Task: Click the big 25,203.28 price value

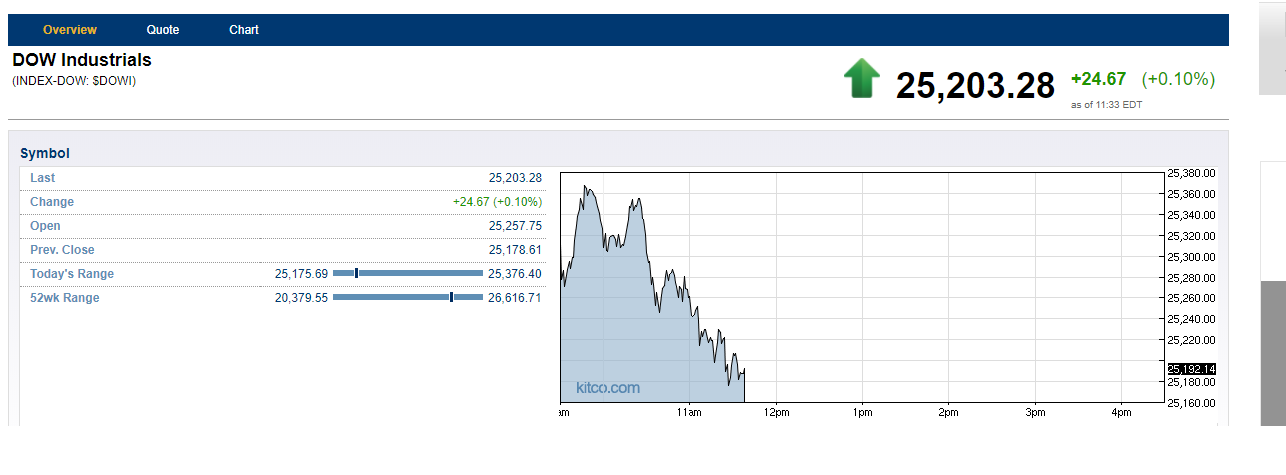Action: pyautogui.click(x=975, y=85)
